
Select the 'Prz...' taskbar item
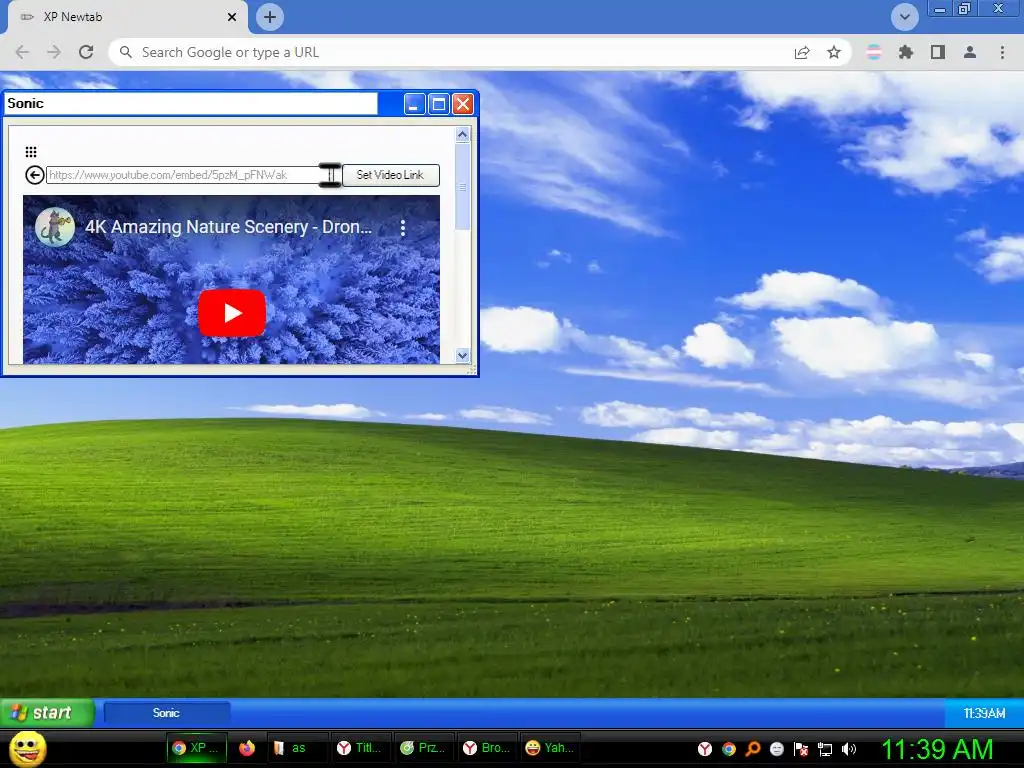424,748
